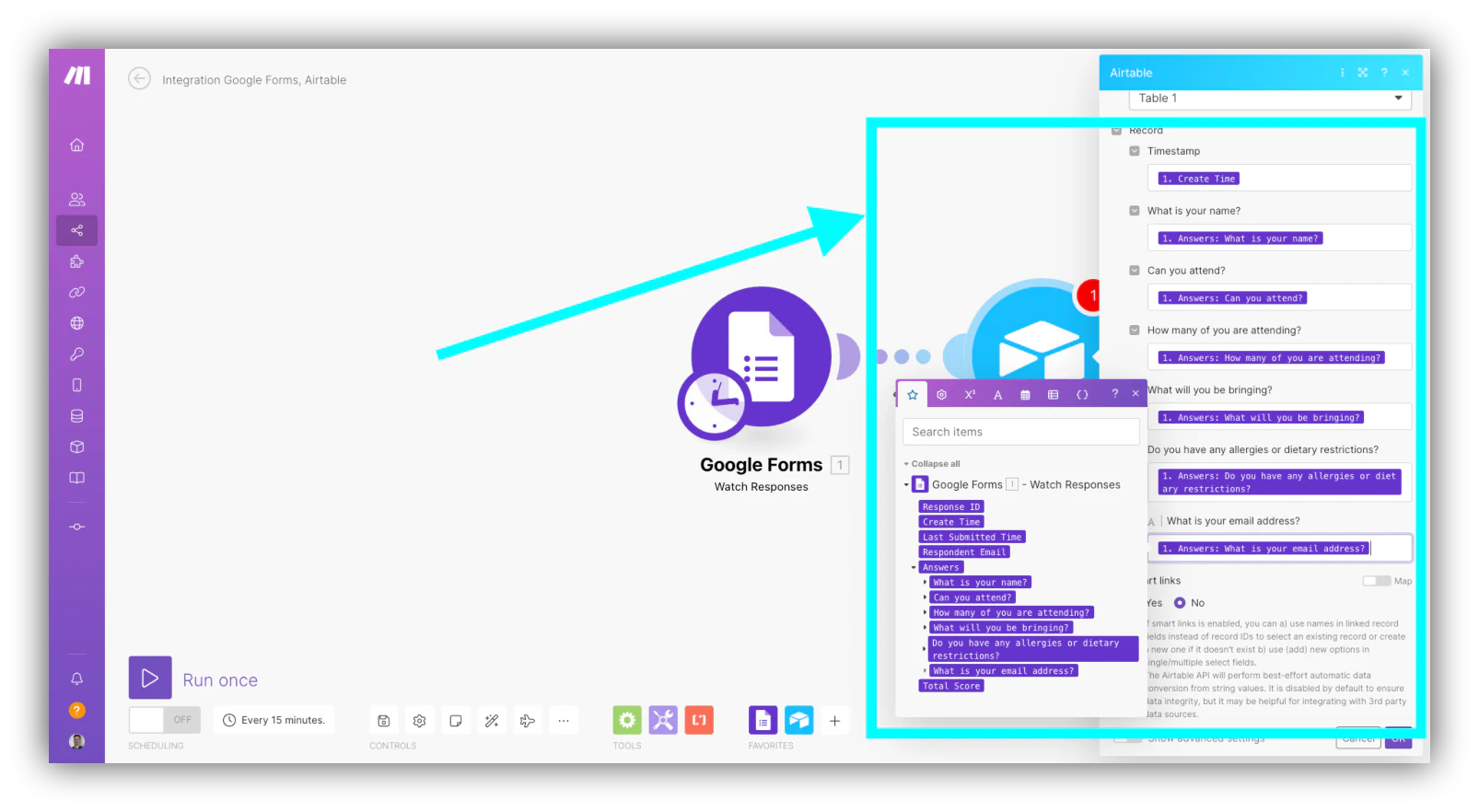Open the Airtable panel three-dots menu
The image size is (1479, 812).
coord(1342,73)
